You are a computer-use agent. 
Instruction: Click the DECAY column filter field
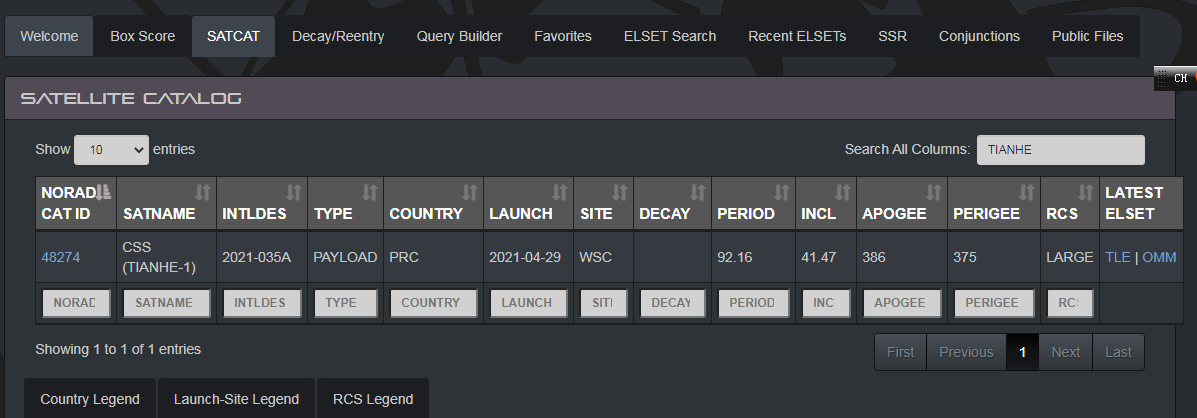(x=673, y=303)
